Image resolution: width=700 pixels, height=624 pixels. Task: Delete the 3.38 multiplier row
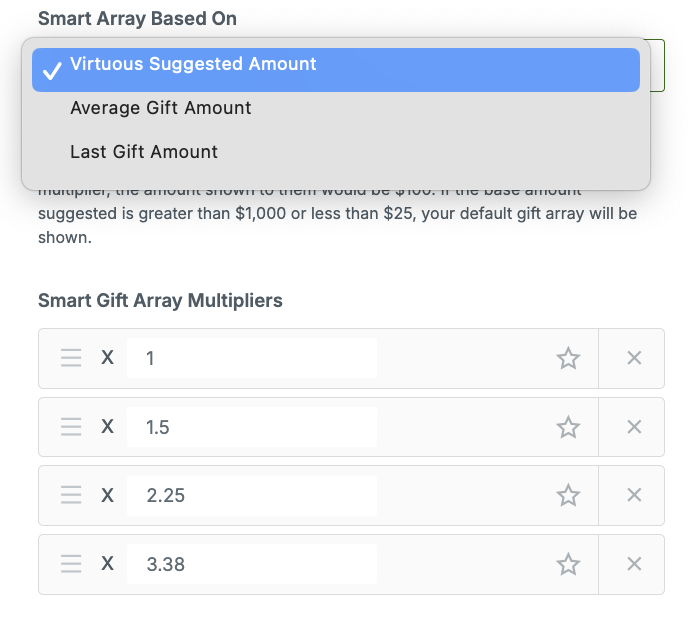[634, 564]
